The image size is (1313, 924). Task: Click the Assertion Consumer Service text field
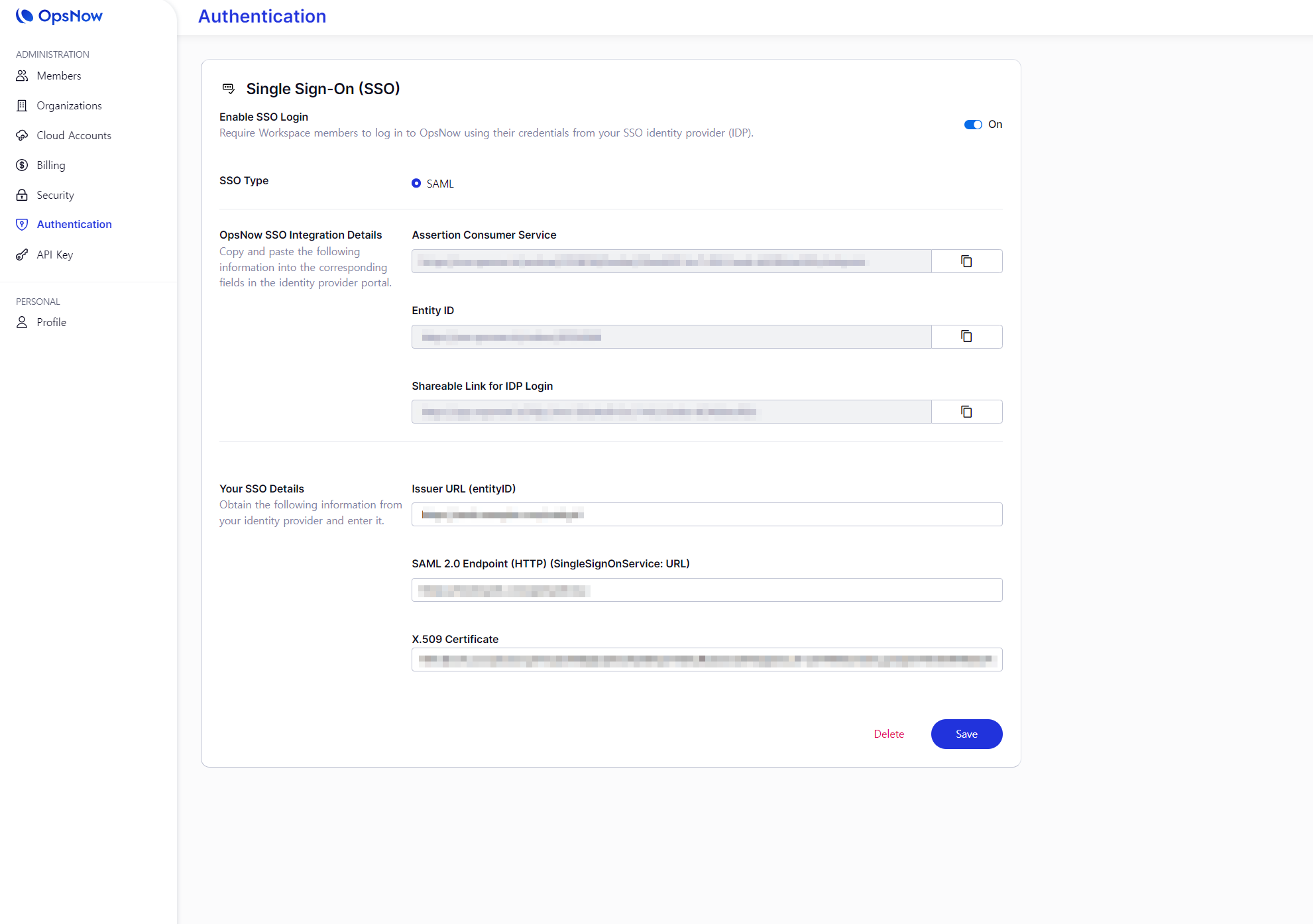pos(671,261)
